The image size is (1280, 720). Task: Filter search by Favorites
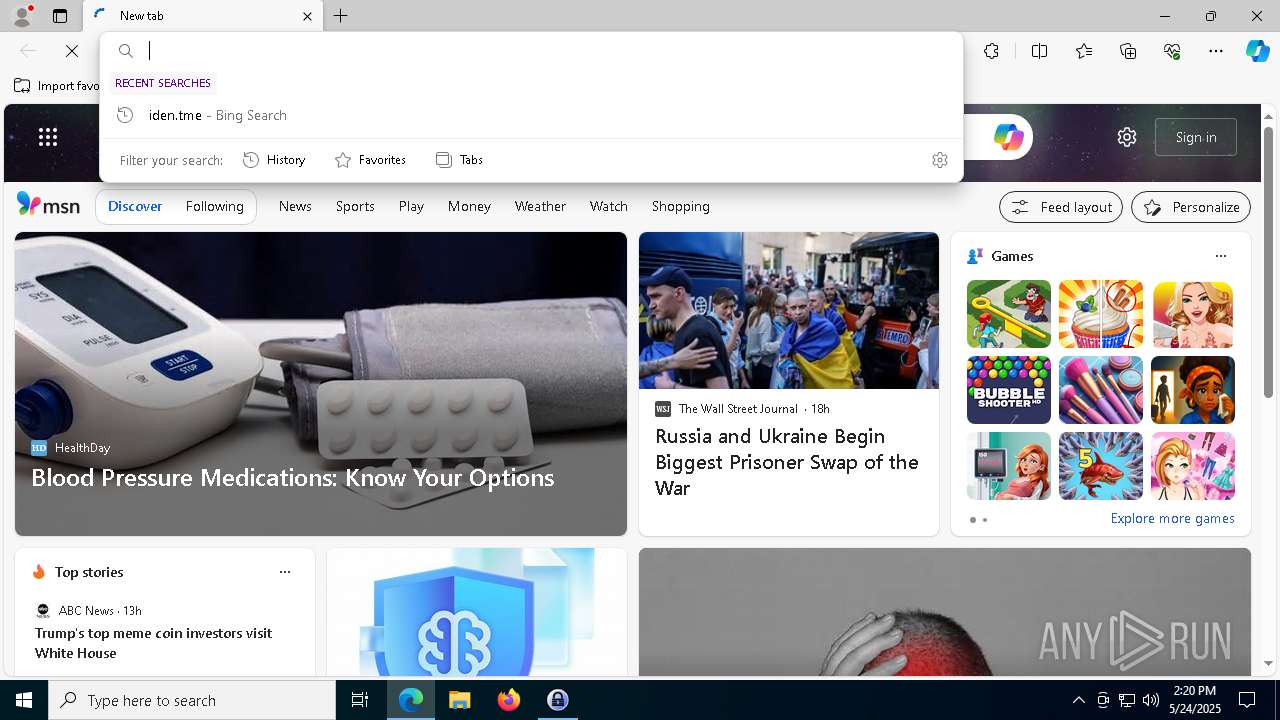[370, 160]
